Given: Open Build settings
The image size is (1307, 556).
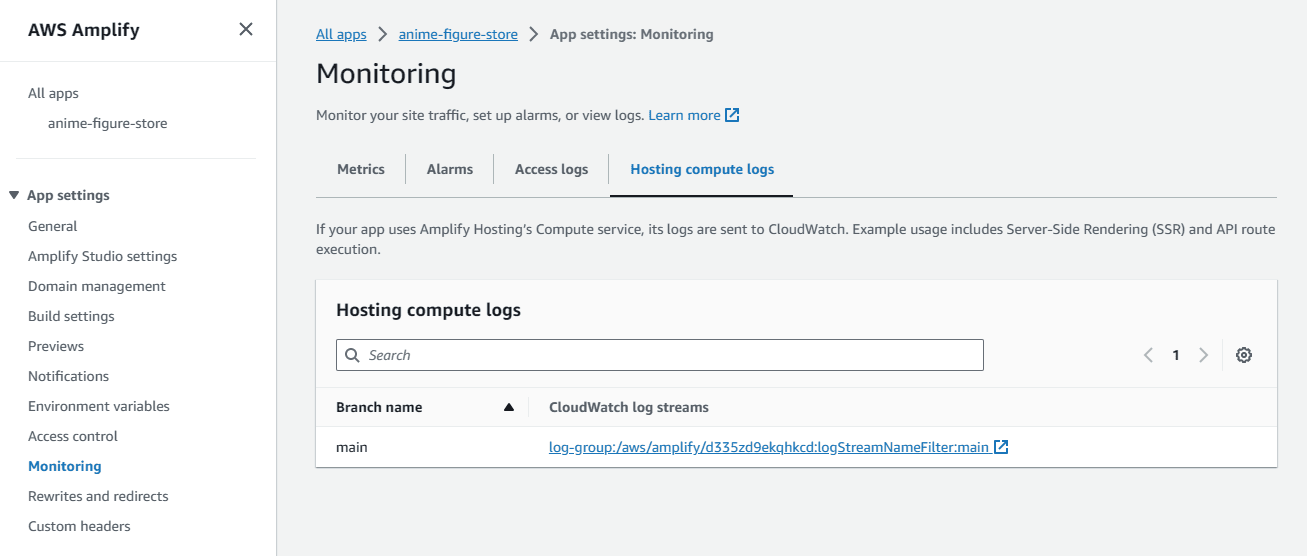Looking at the screenshot, I should pos(71,316).
